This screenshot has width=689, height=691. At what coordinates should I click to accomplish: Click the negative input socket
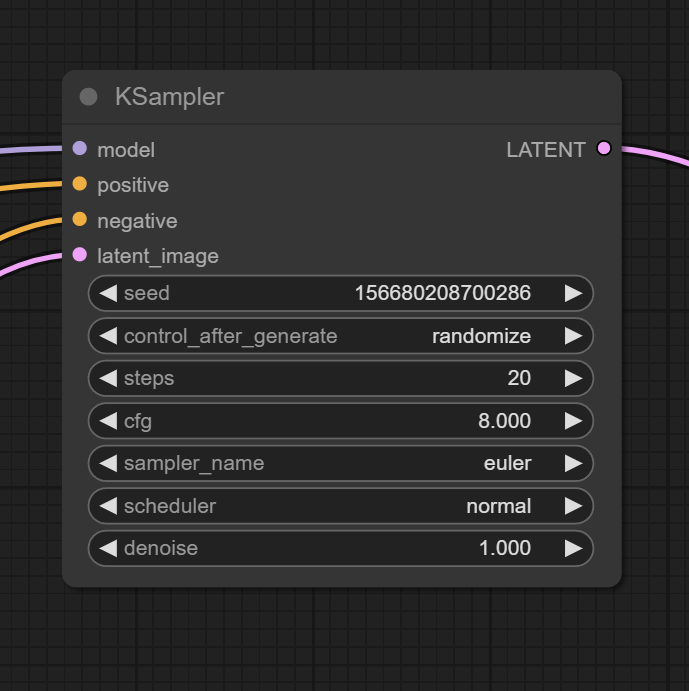tap(80, 219)
